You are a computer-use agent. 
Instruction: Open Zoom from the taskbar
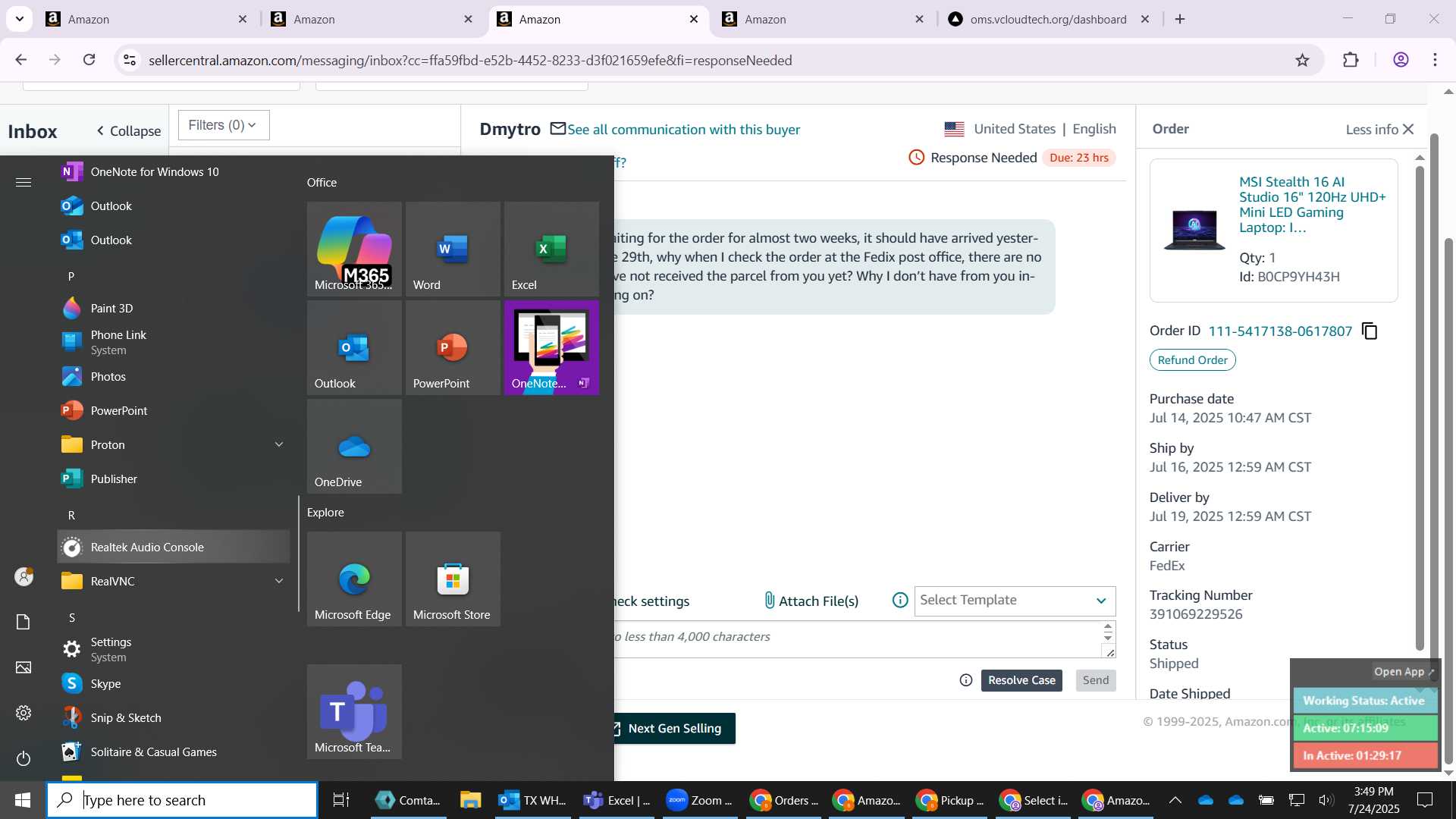698,800
